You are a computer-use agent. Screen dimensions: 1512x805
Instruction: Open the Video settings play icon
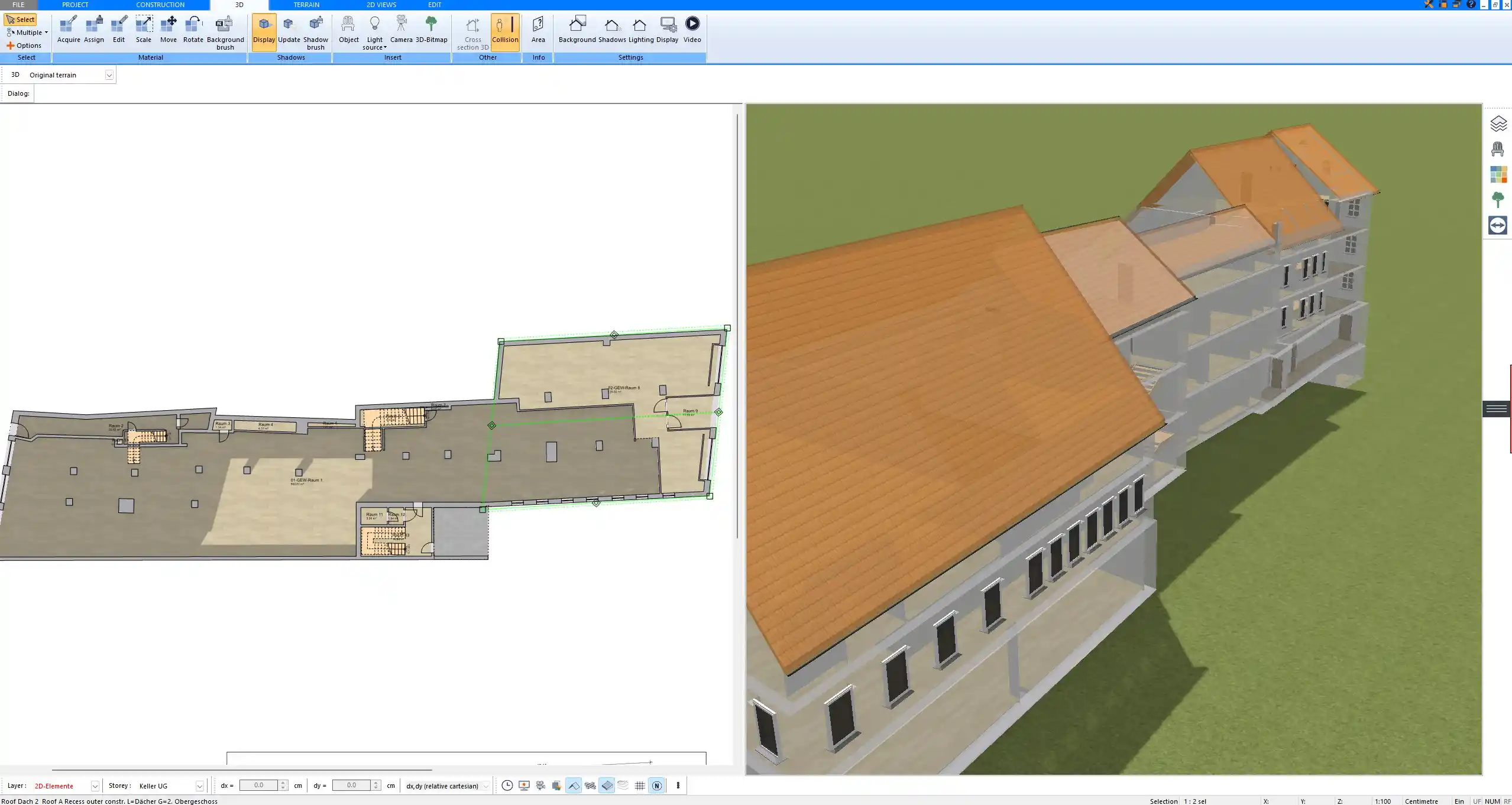(692, 30)
